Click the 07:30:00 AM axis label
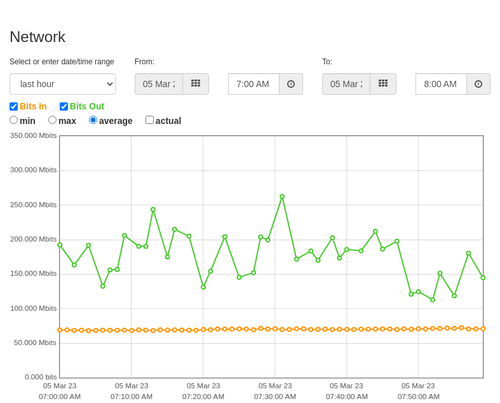500x403 pixels. pyautogui.click(x=275, y=397)
